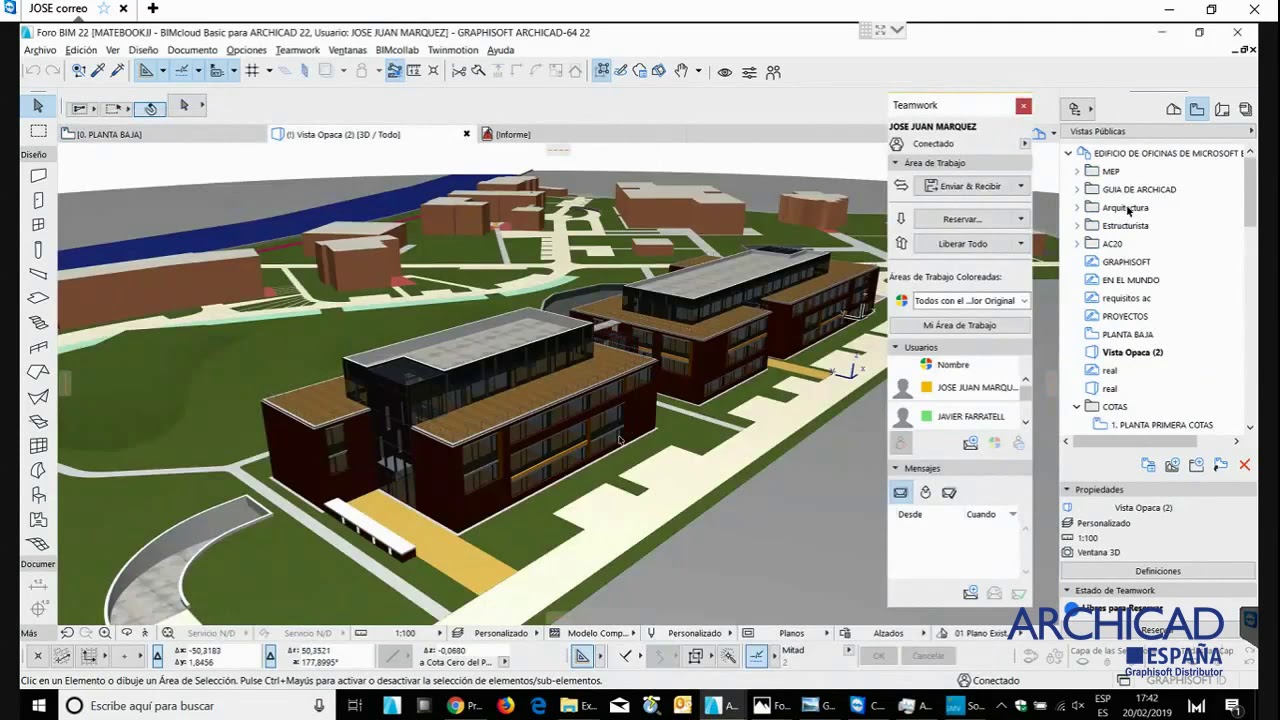The image size is (1280, 720).
Task: Select the Marquee tool in the toolbox
Action: tap(38, 131)
